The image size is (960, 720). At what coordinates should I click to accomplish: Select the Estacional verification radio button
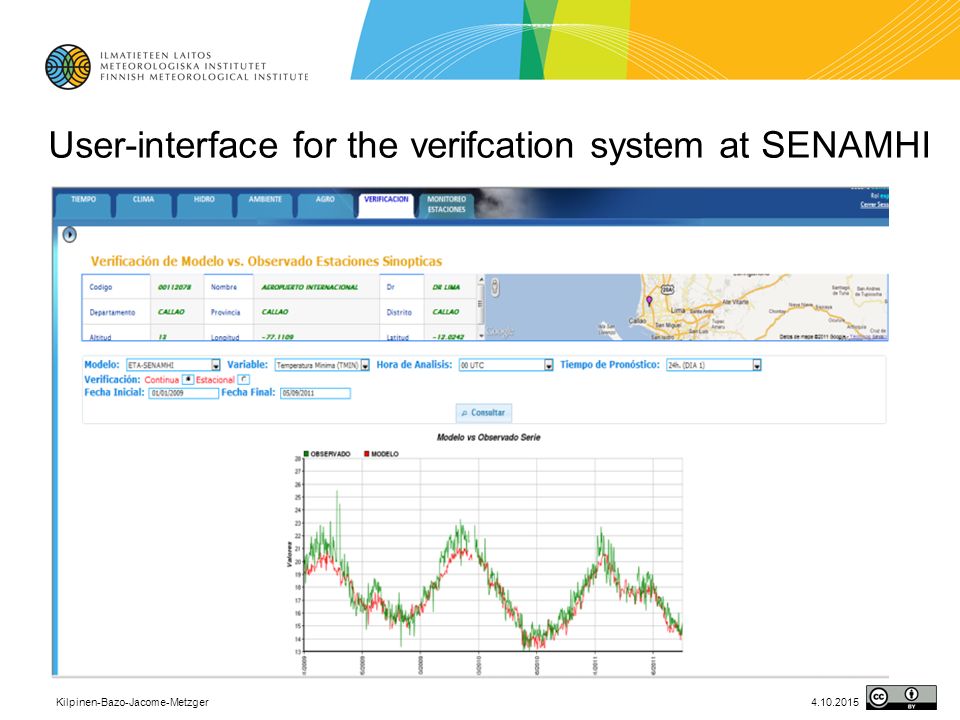pos(243,380)
